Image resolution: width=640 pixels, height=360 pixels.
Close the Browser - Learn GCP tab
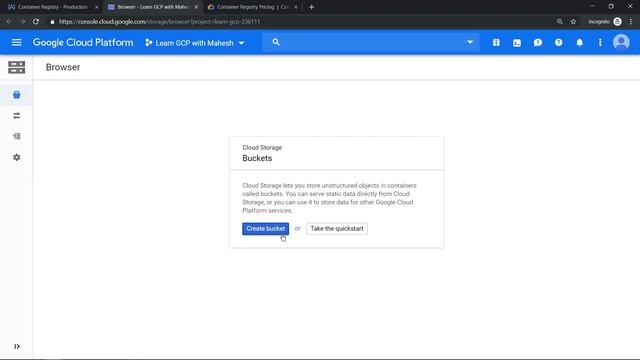196,7
